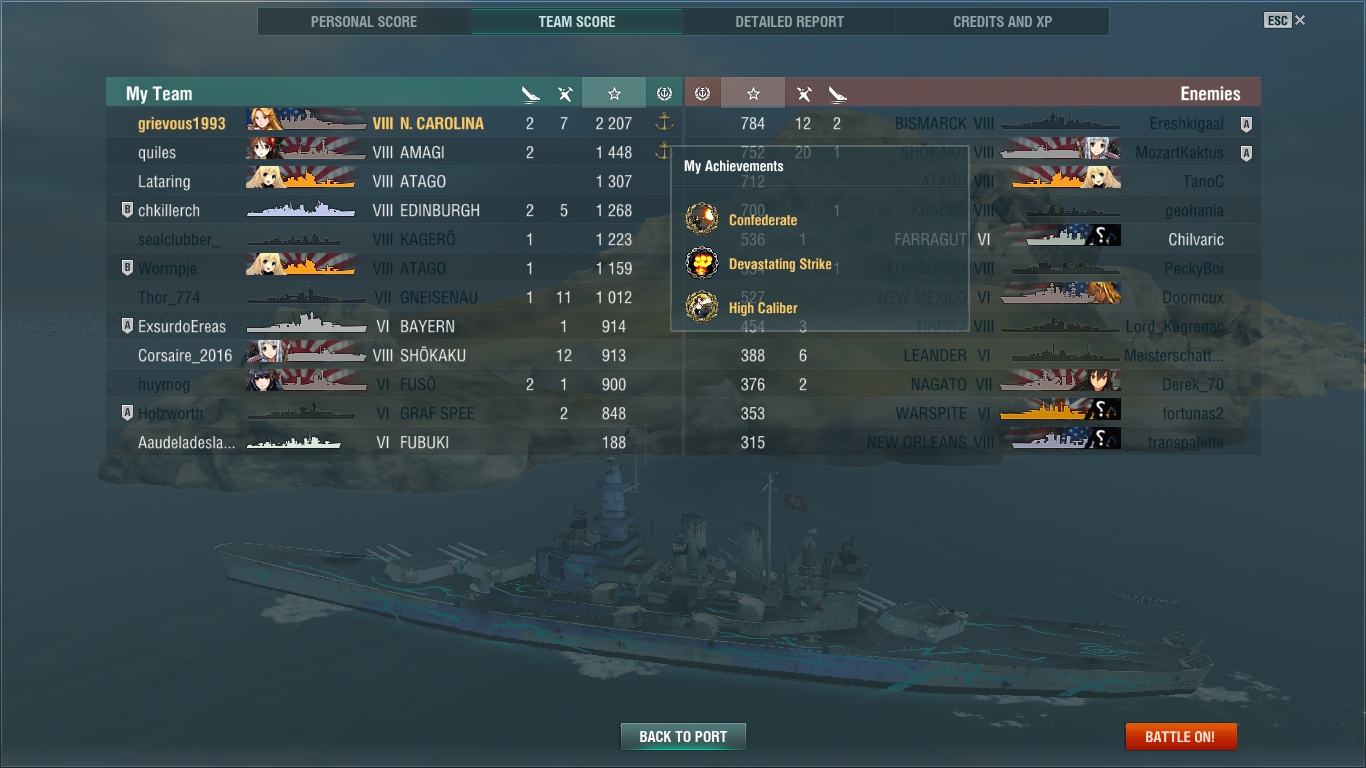Viewport: 1366px width, 768px height.
Task: Sort Enemies by star score column
Action: point(753,93)
